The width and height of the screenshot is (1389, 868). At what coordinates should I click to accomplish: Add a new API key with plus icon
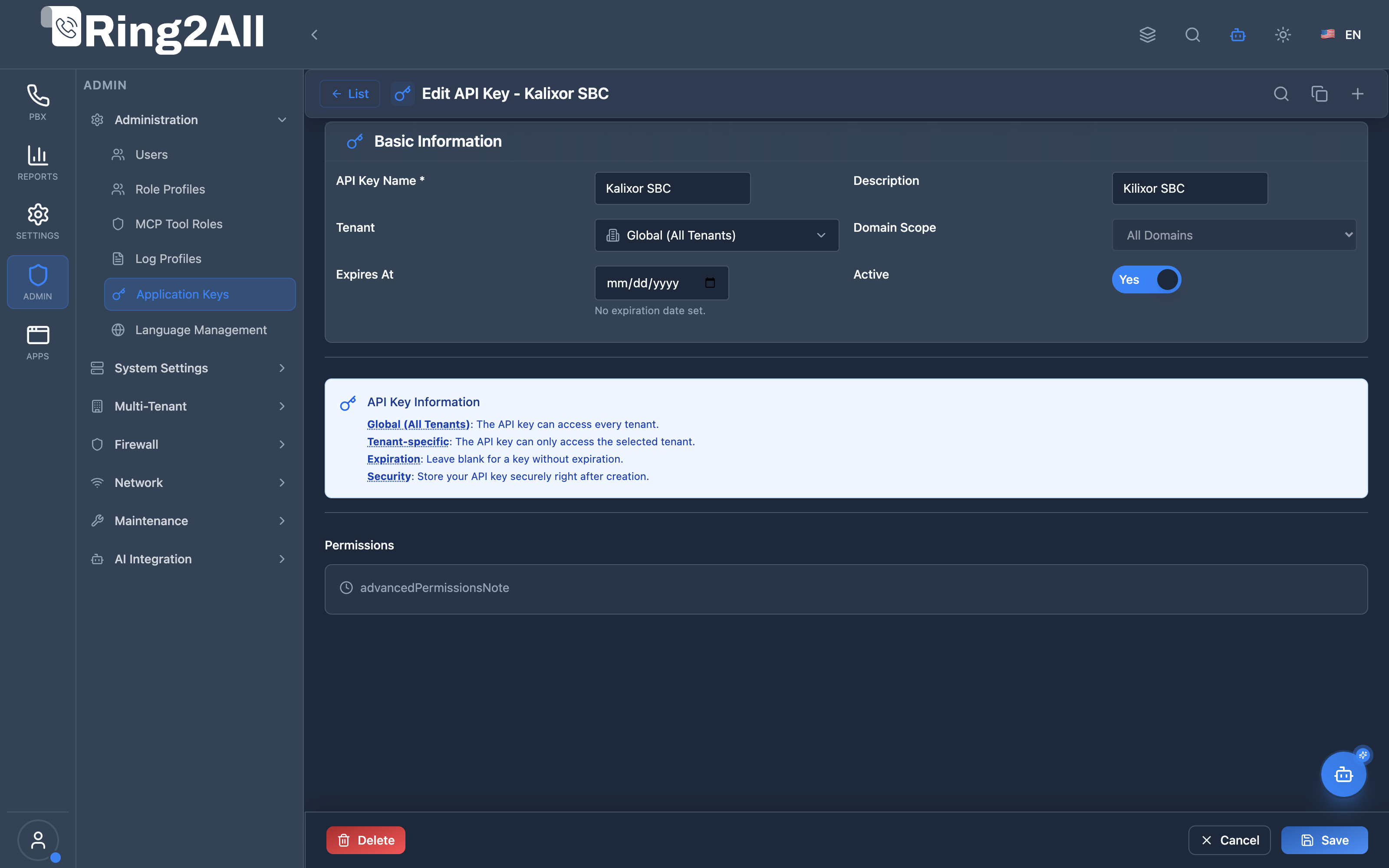tap(1357, 94)
